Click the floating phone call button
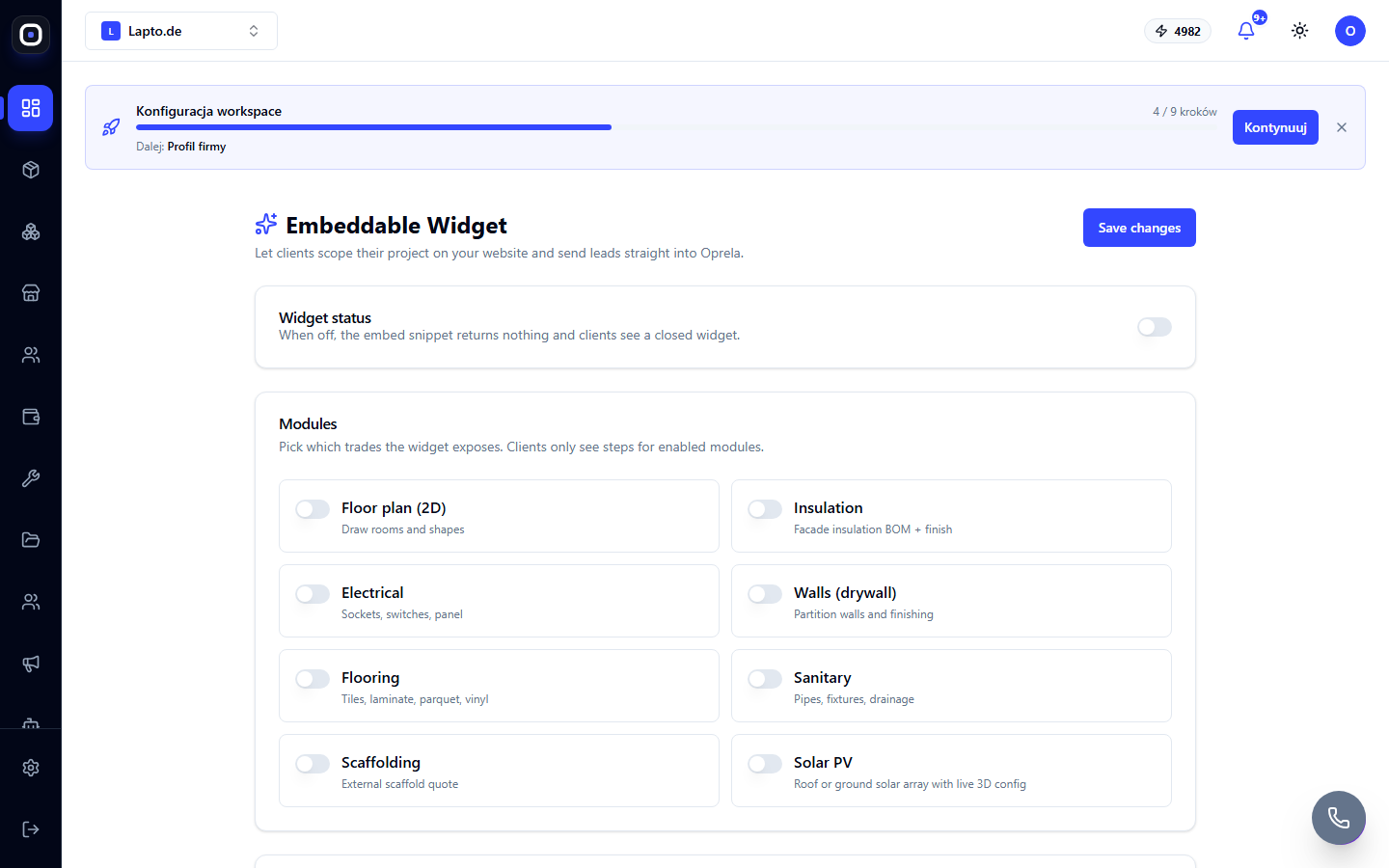This screenshot has width=1389, height=868. click(x=1339, y=818)
